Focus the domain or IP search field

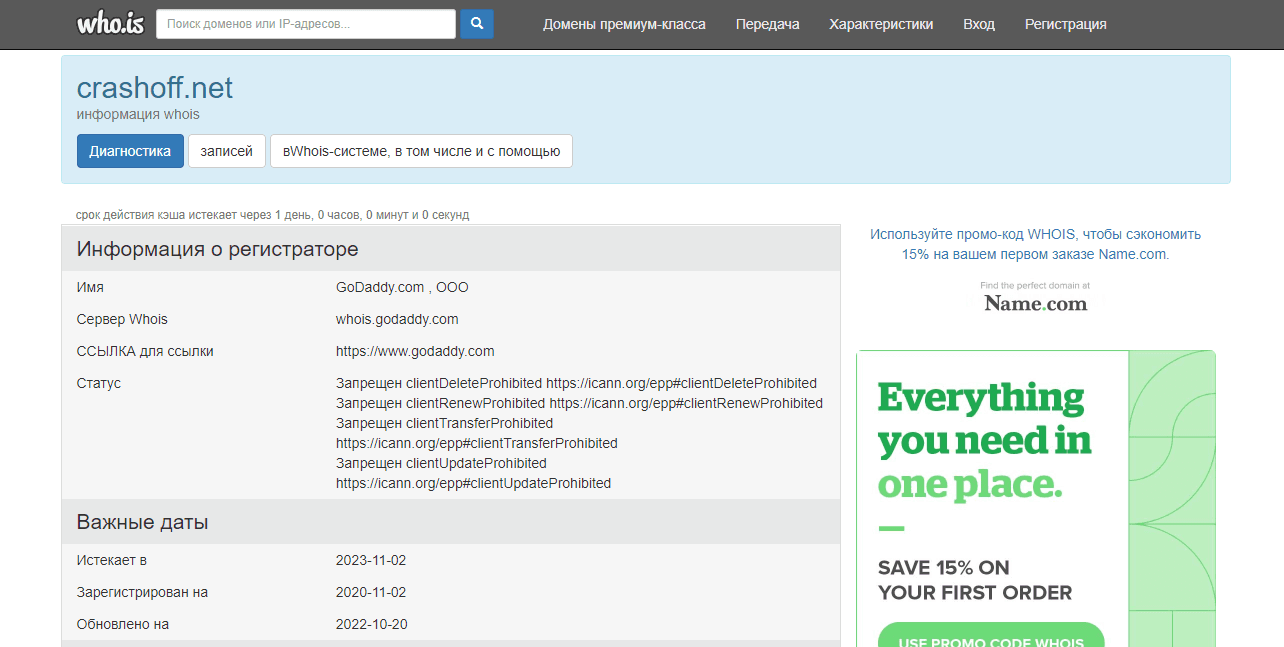point(305,24)
